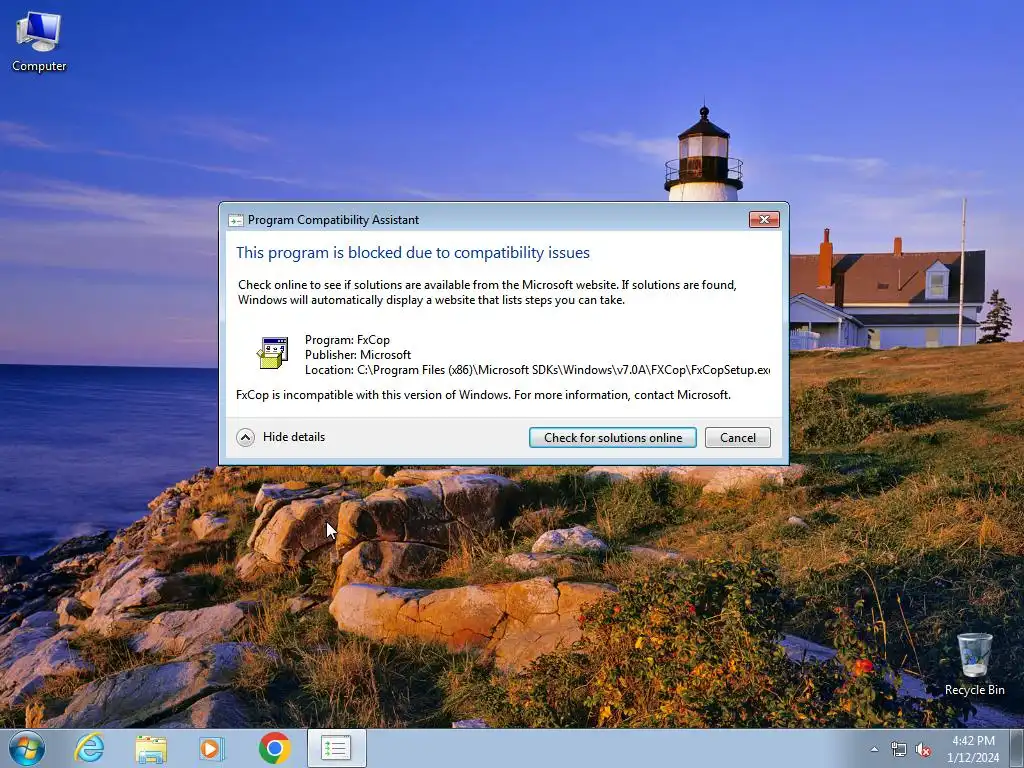Select the active Compatibility Assistant taskbar button

tap(337, 748)
